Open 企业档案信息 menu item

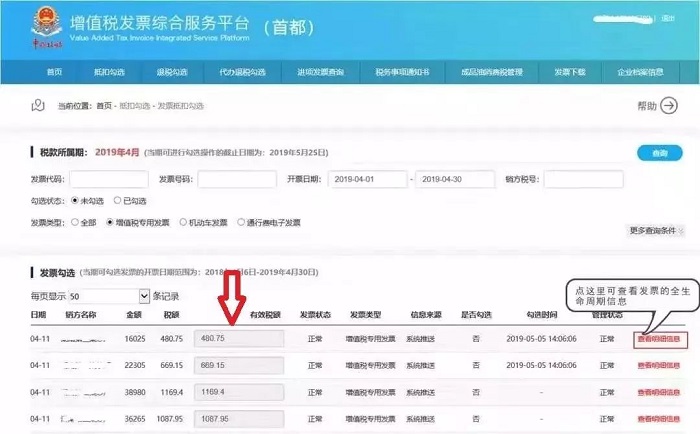pos(640,72)
